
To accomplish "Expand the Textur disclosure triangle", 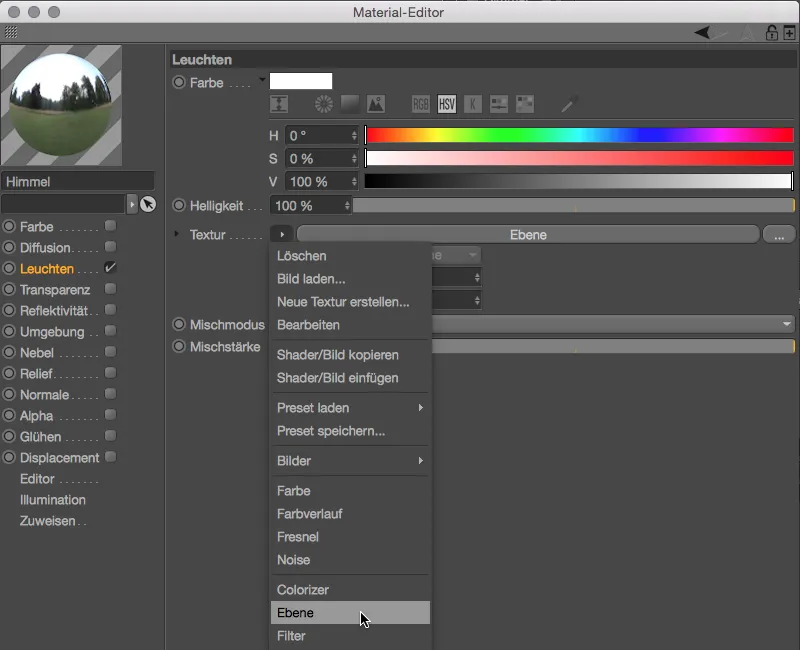I will [x=177, y=234].
